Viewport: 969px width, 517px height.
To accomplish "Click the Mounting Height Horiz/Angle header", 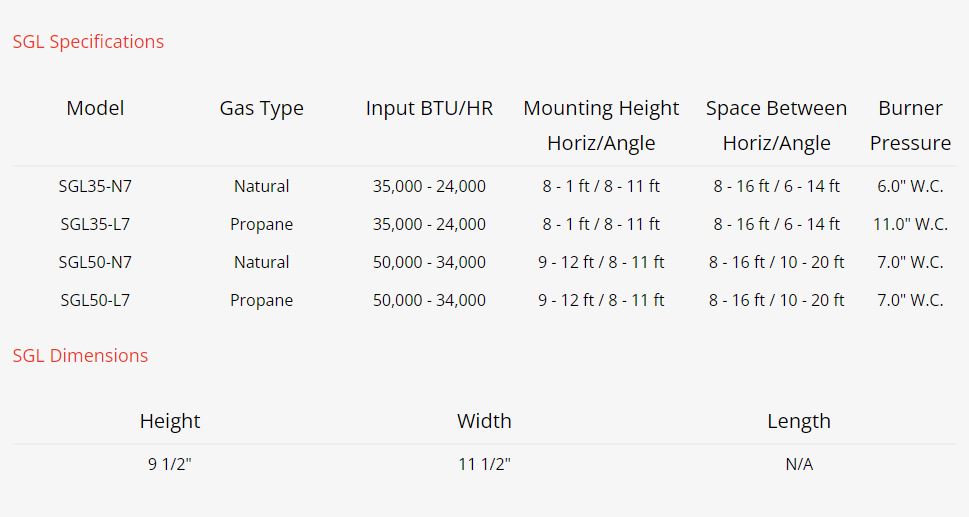I will (x=601, y=125).
